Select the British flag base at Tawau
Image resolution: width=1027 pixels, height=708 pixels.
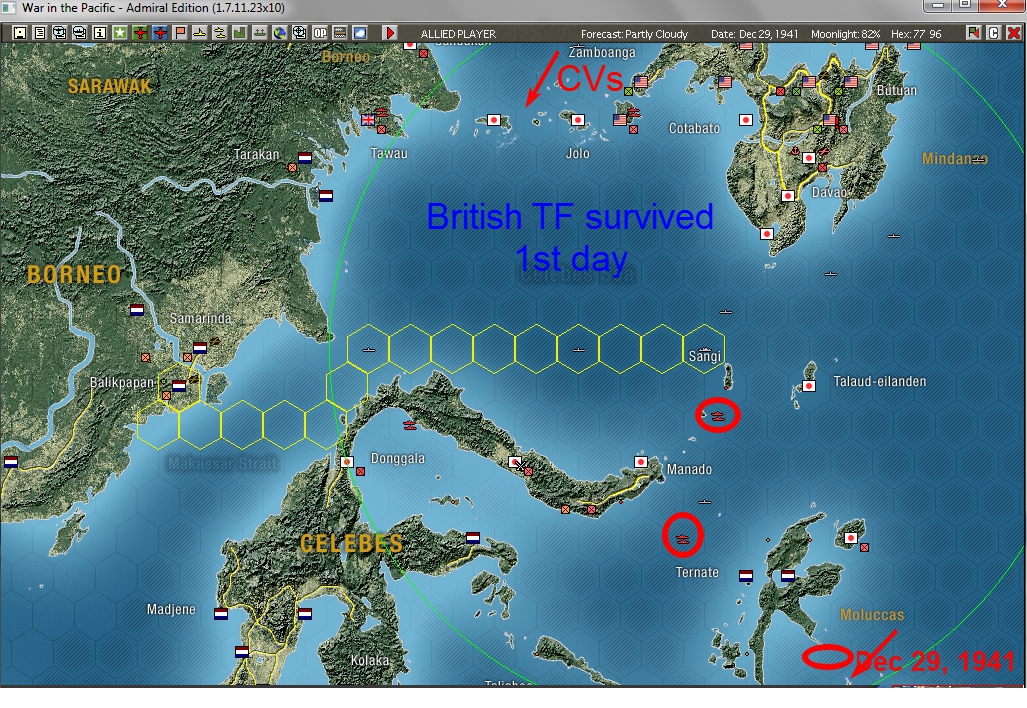pyautogui.click(x=368, y=119)
